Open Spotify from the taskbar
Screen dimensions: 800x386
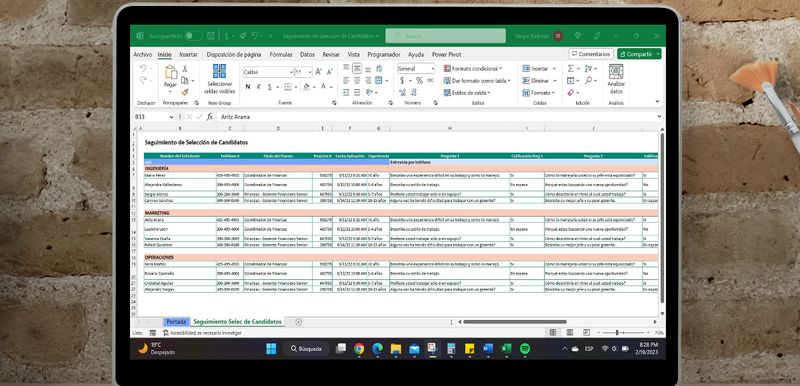tap(524, 349)
